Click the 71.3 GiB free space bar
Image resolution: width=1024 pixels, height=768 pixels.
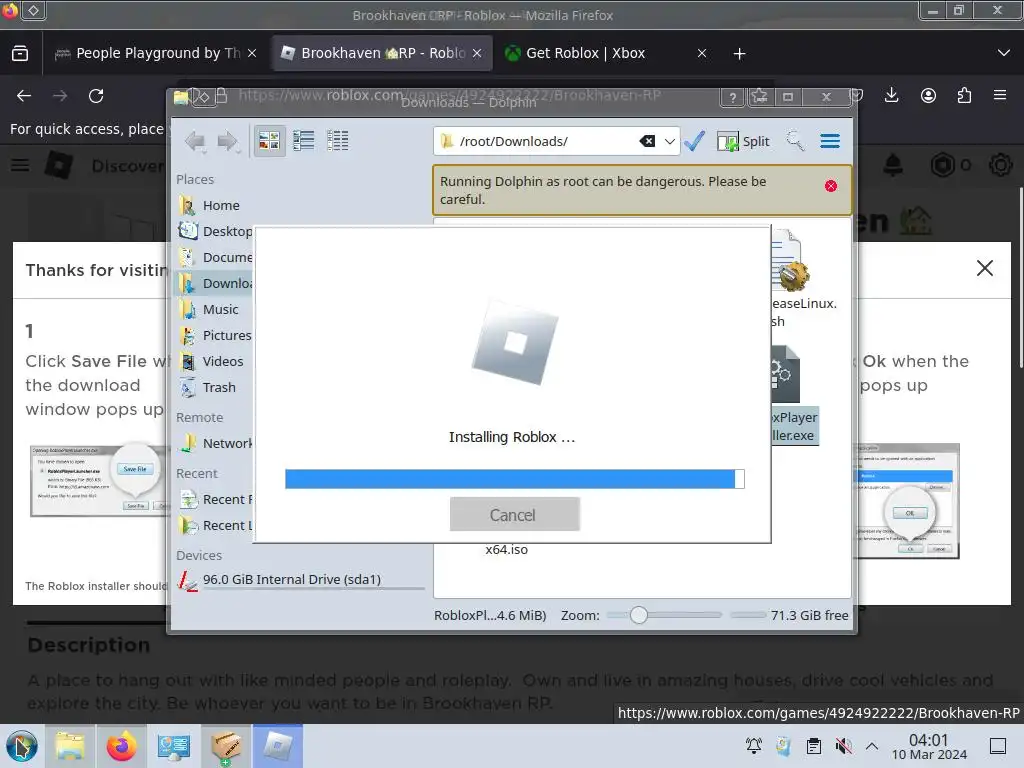[x=748, y=615]
